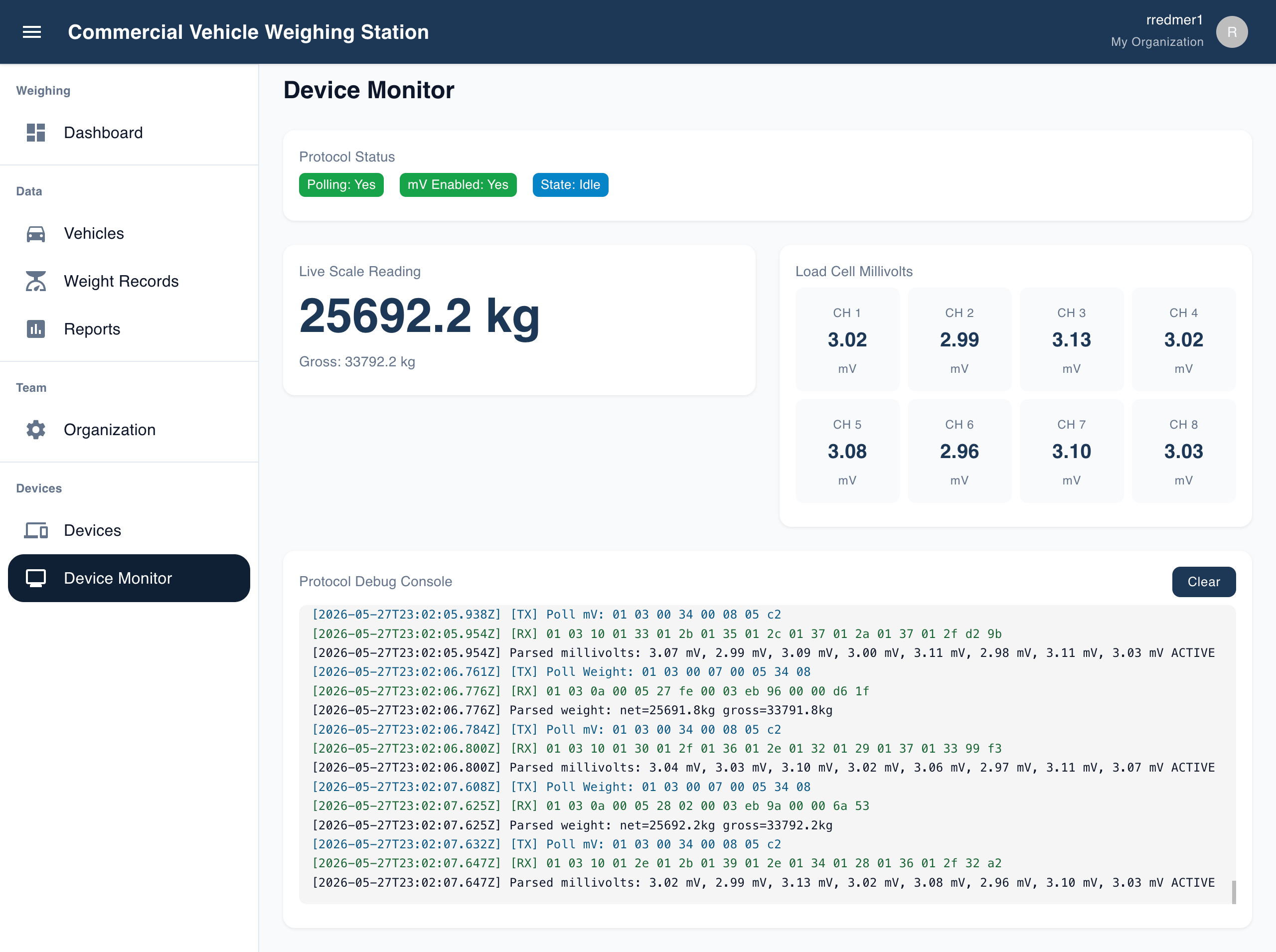1276x952 pixels.
Task: Click the Devices screens icon
Action: tap(36, 530)
